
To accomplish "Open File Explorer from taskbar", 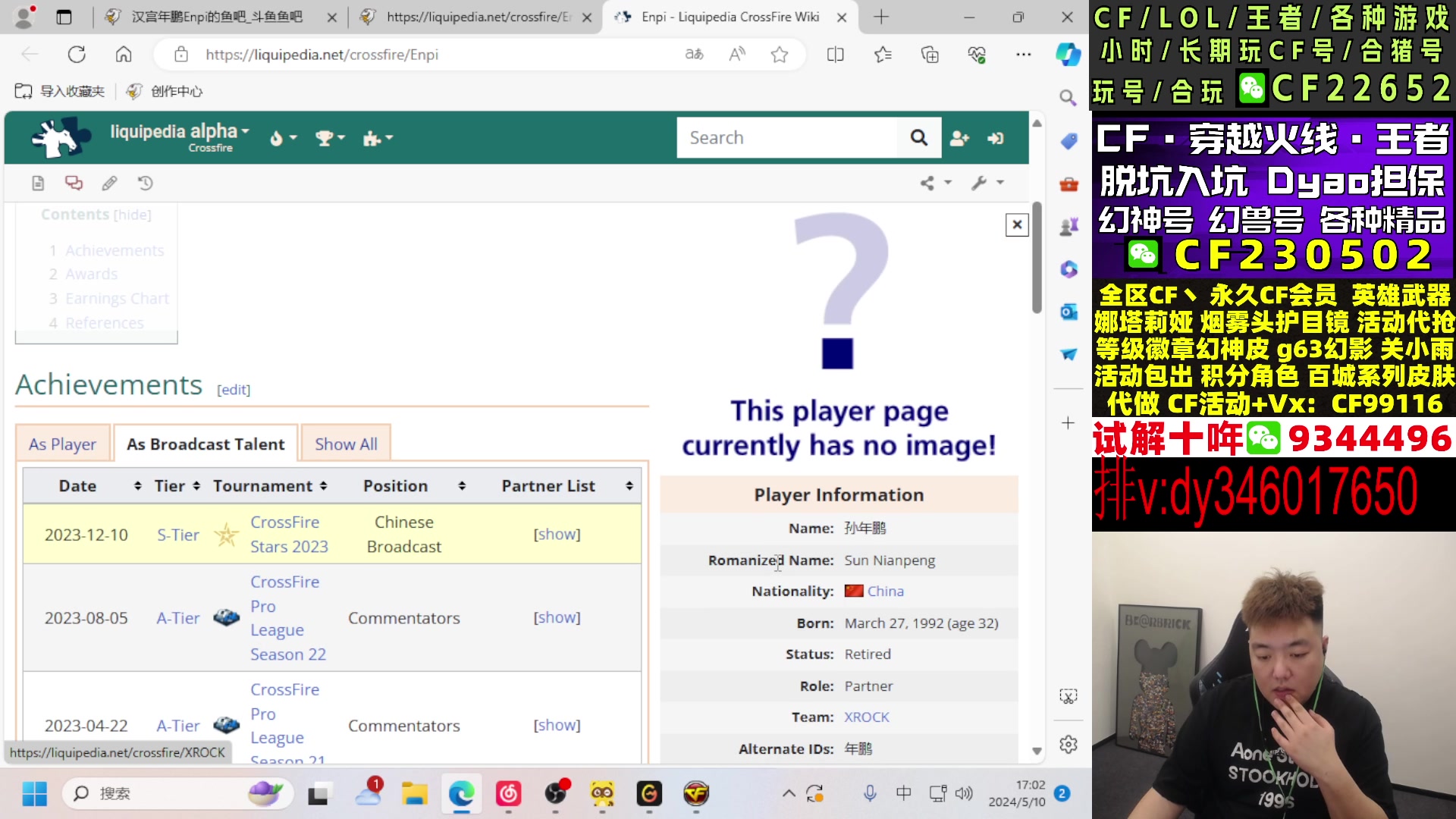I will pyautogui.click(x=415, y=794).
